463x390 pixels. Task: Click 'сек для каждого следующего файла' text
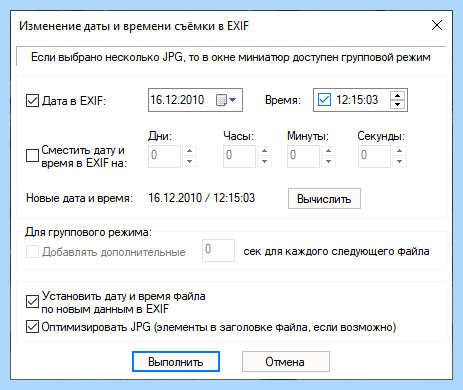336,251
